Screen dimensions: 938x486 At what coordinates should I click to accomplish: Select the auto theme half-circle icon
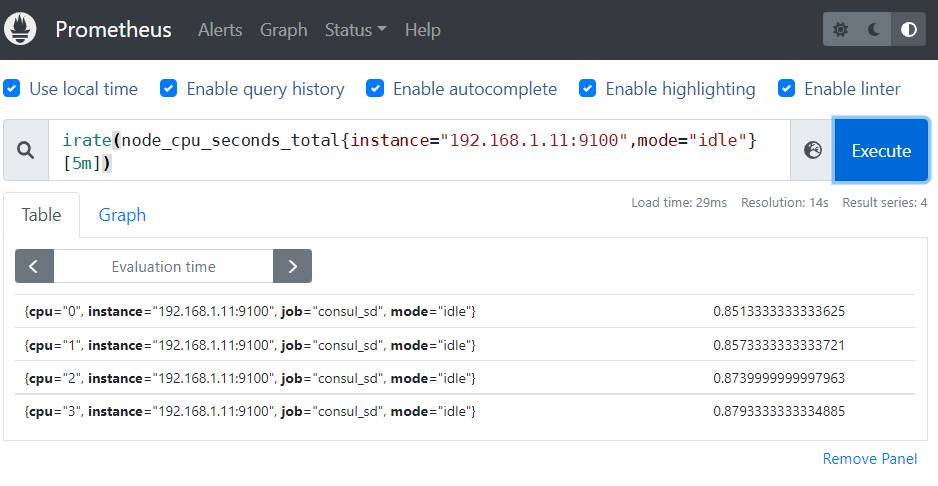(x=909, y=29)
